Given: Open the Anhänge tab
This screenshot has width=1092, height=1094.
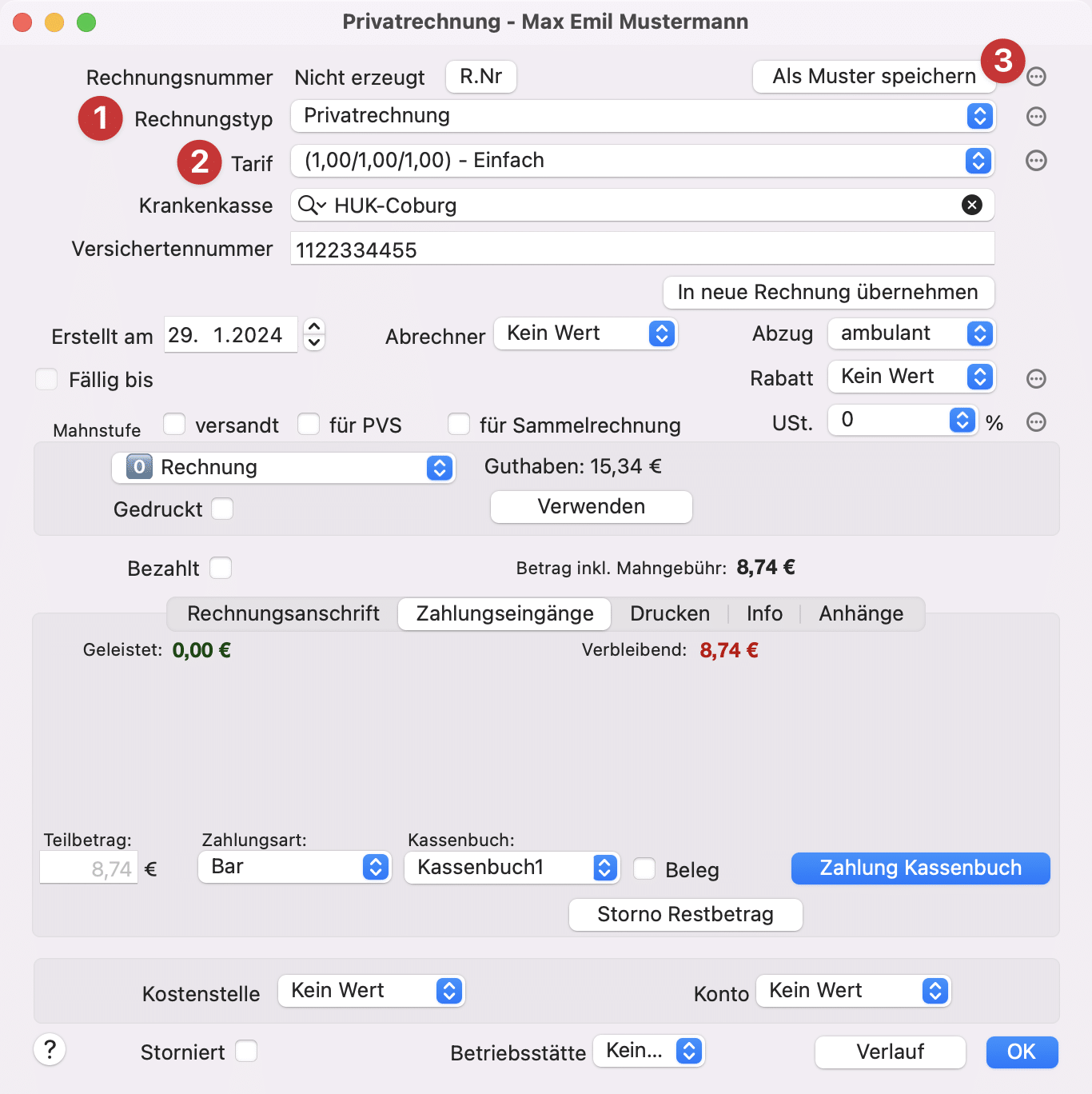Looking at the screenshot, I should coord(860,613).
